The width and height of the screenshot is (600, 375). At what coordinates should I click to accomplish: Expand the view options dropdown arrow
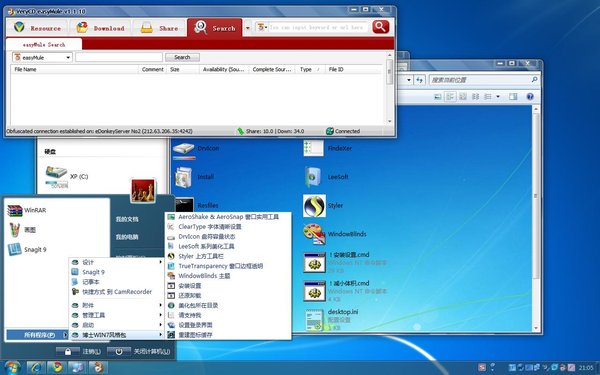click(x=498, y=96)
